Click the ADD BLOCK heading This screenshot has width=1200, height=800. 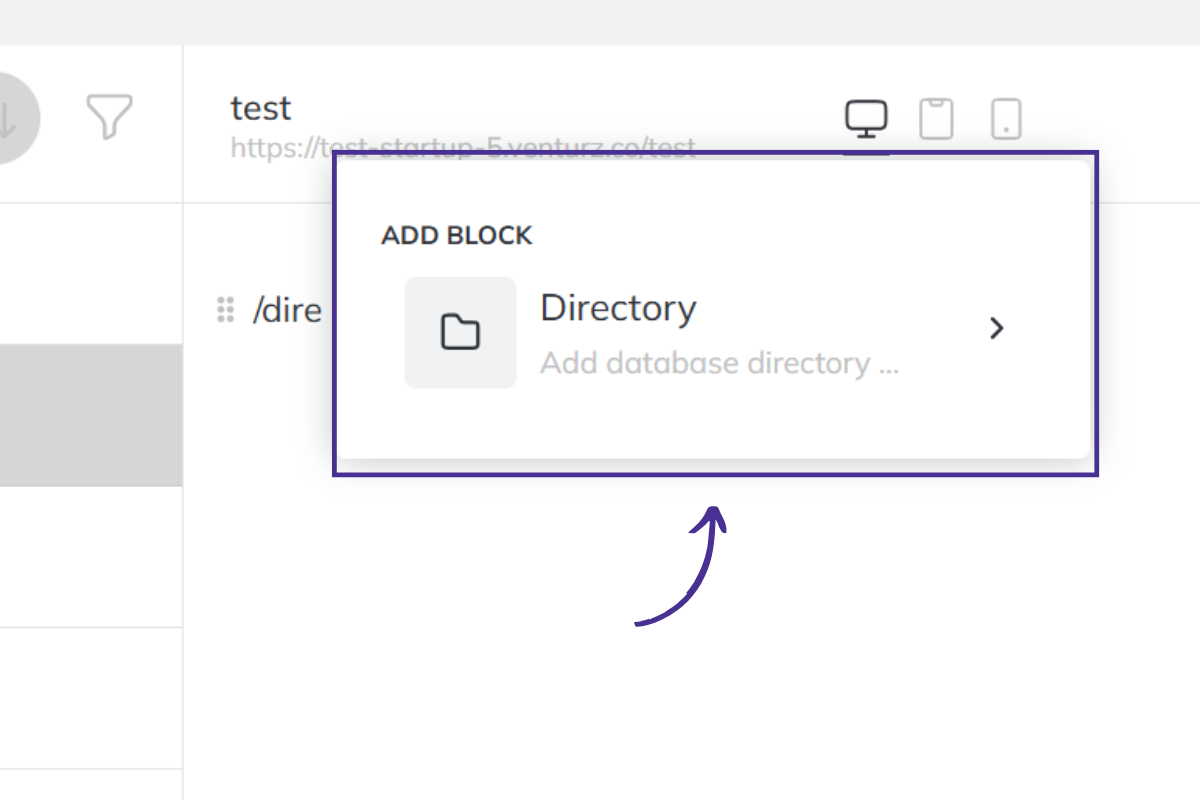(x=457, y=236)
